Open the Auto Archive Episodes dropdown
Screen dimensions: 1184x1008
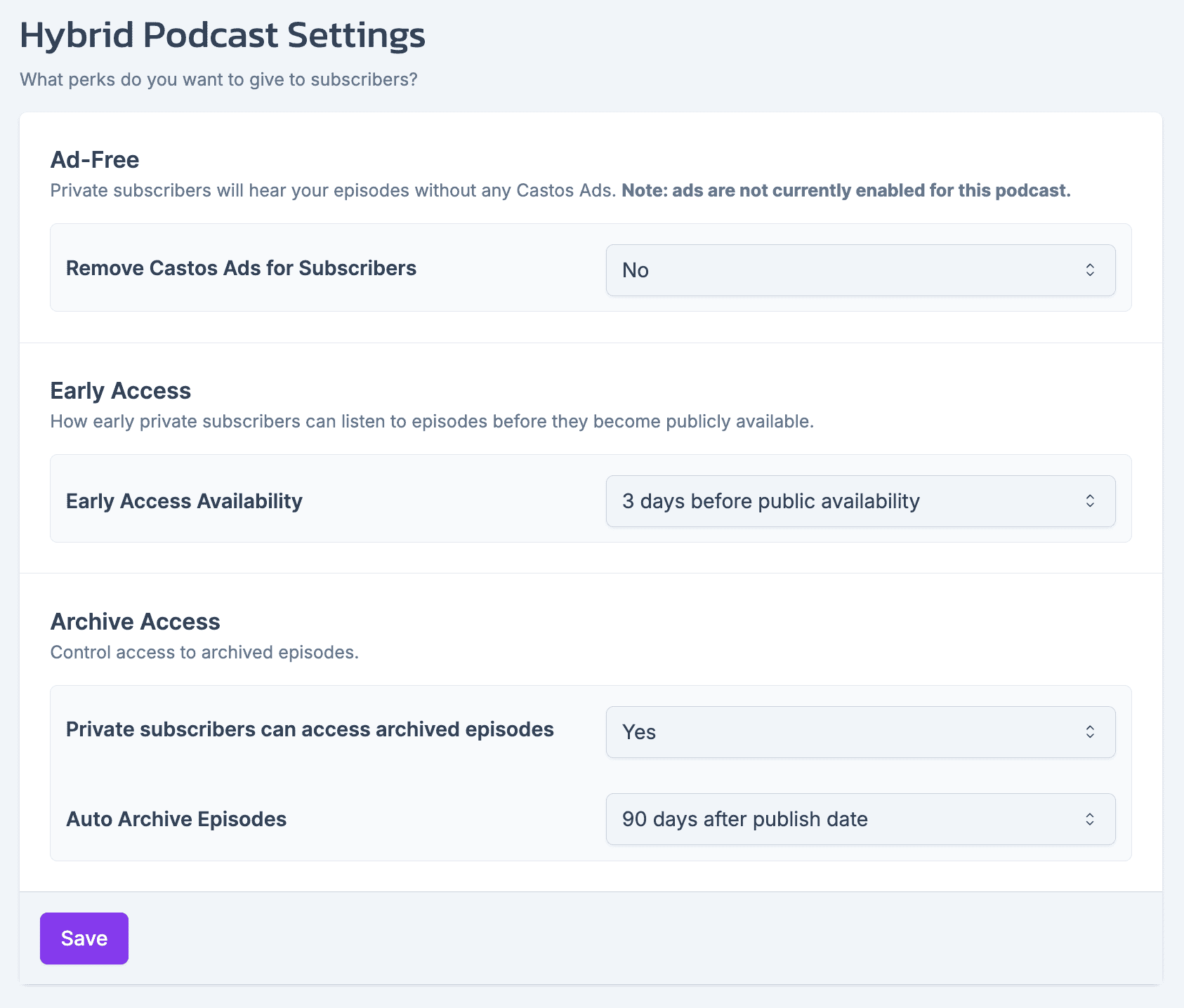[860, 819]
